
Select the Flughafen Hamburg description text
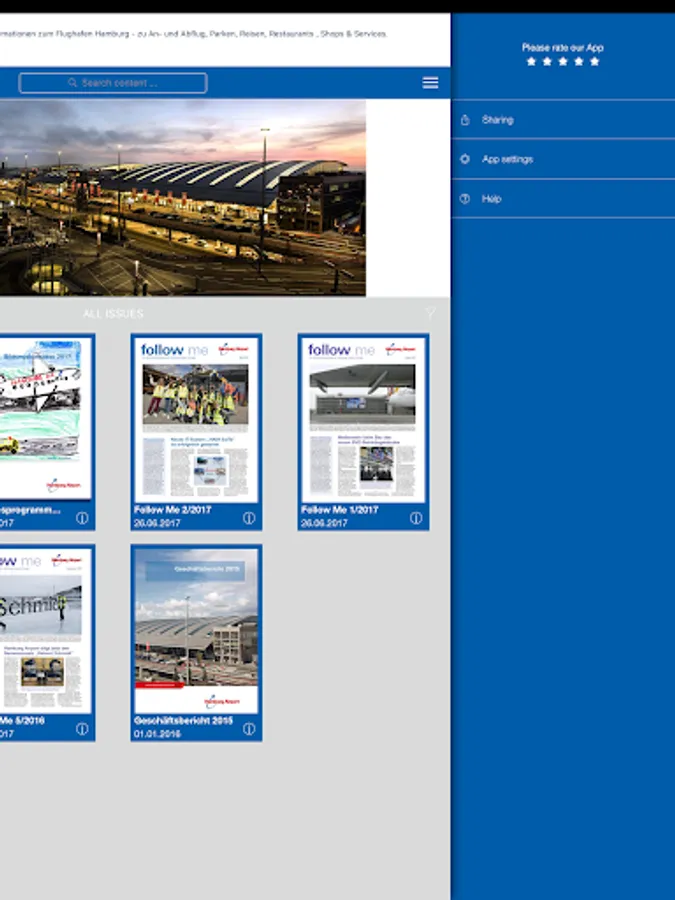pyautogui.click(x=193, y=34)
